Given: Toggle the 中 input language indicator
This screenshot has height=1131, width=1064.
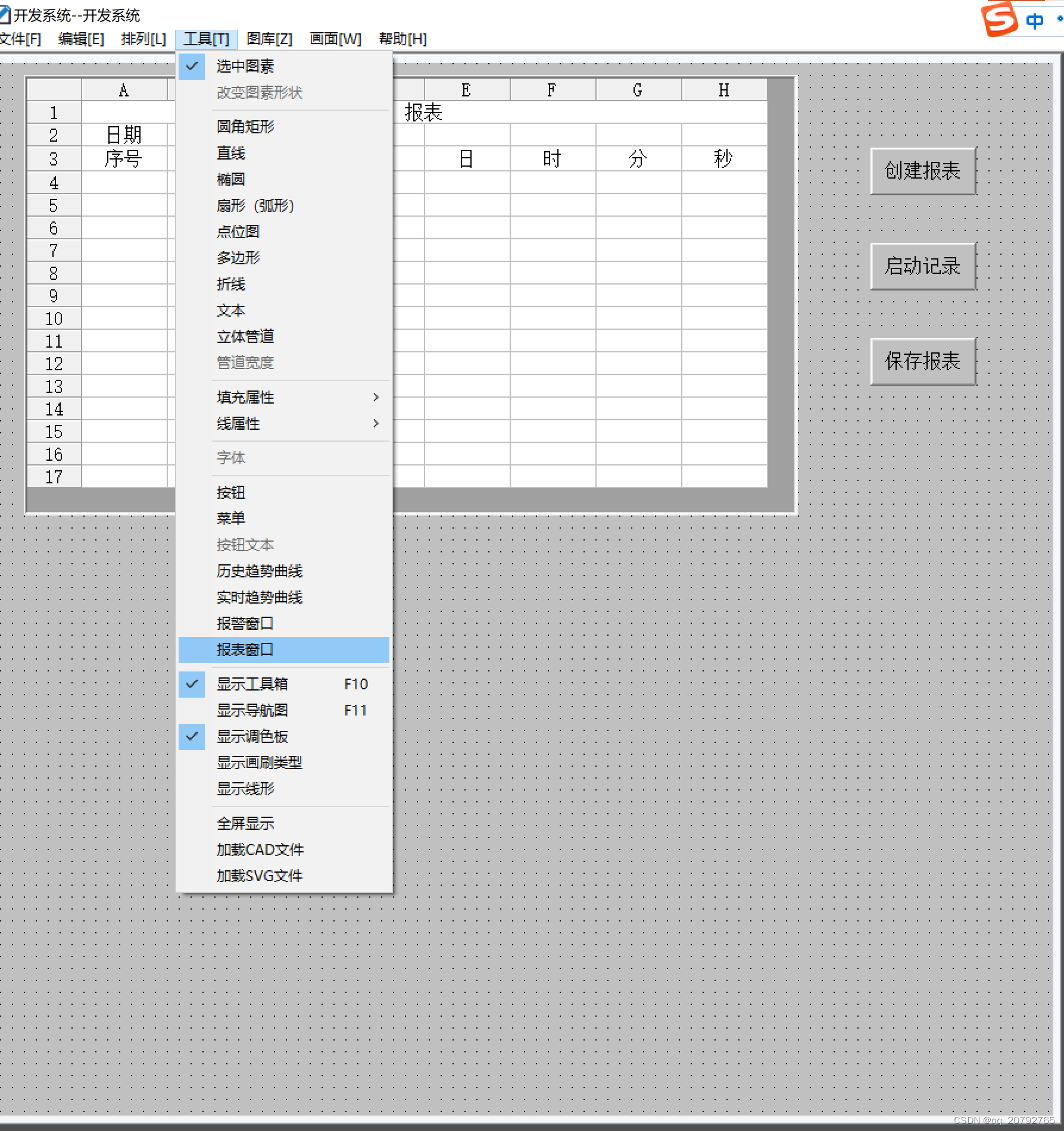Looking at the screenshot, I should coord(1035,21).
